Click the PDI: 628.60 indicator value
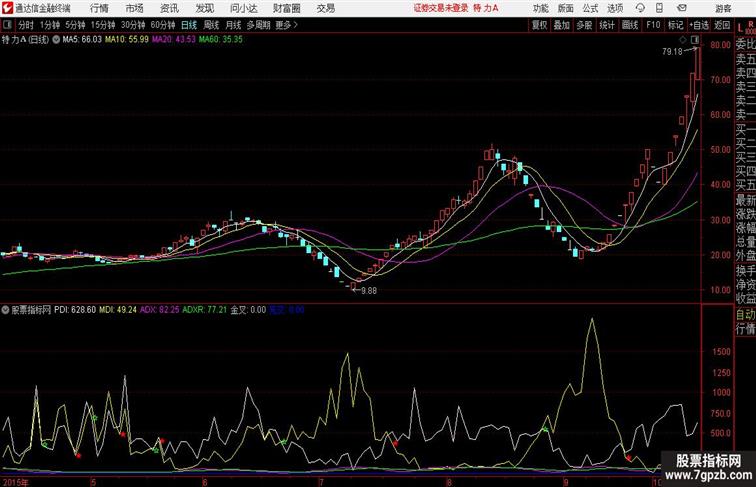 tap(75, 310)
